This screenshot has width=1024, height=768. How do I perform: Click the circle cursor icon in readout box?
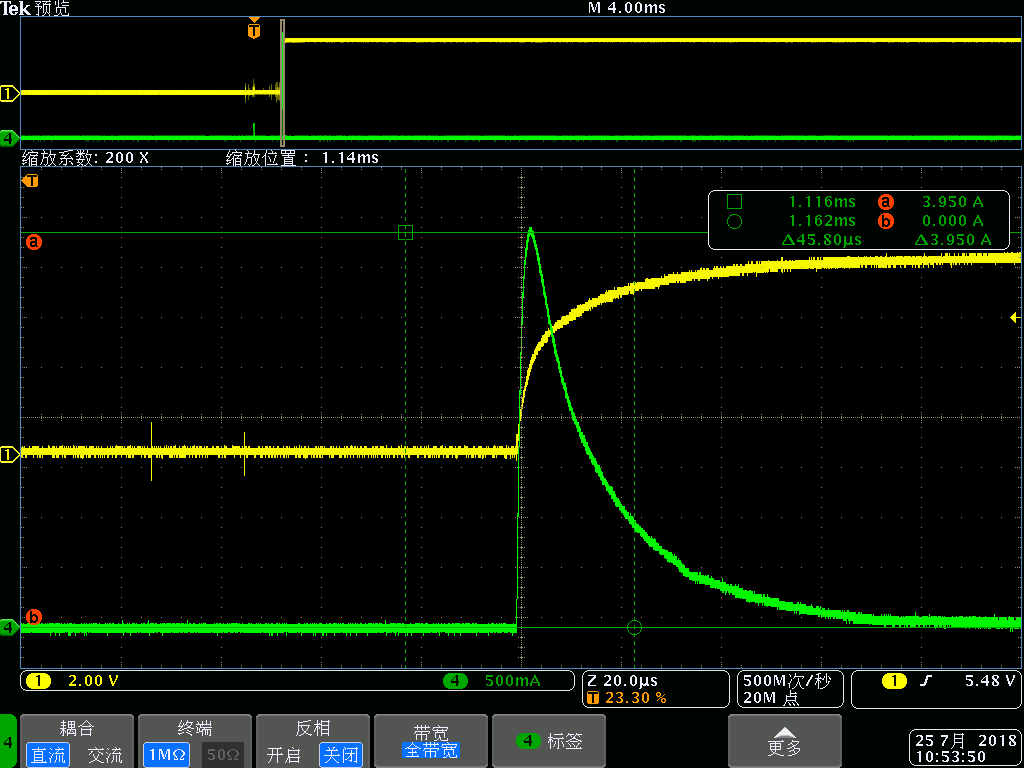pos(734,221)
